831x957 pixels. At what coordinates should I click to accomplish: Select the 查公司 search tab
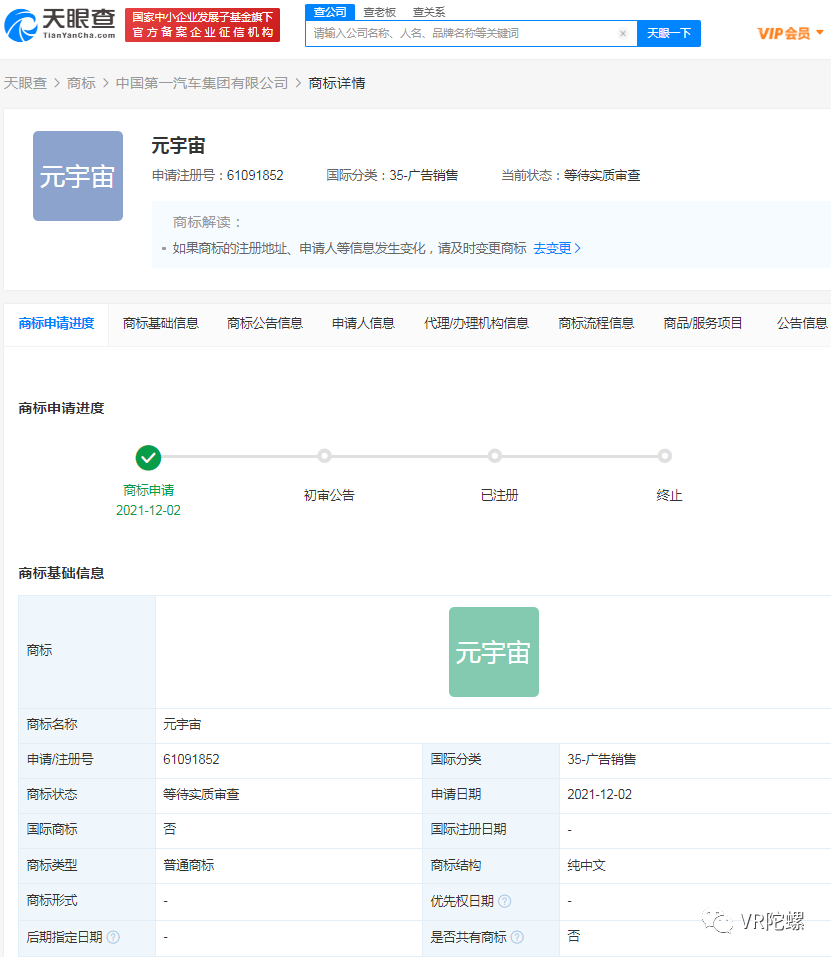[x=329, y=12]
